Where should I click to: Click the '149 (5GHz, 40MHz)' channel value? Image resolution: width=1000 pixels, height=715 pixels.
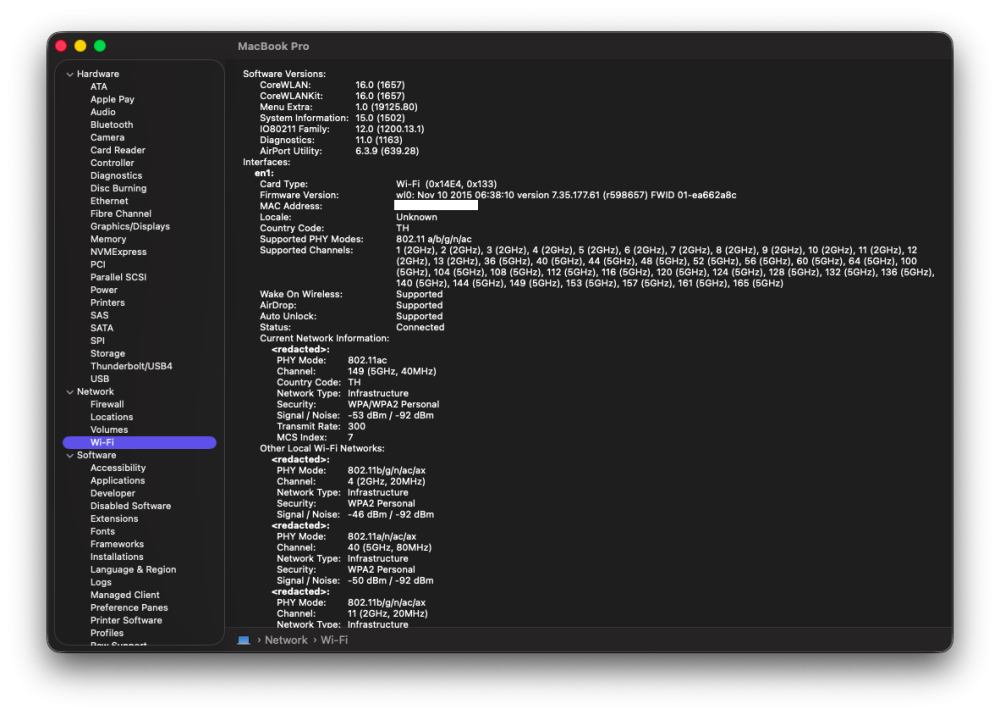[x=392, y=371]
